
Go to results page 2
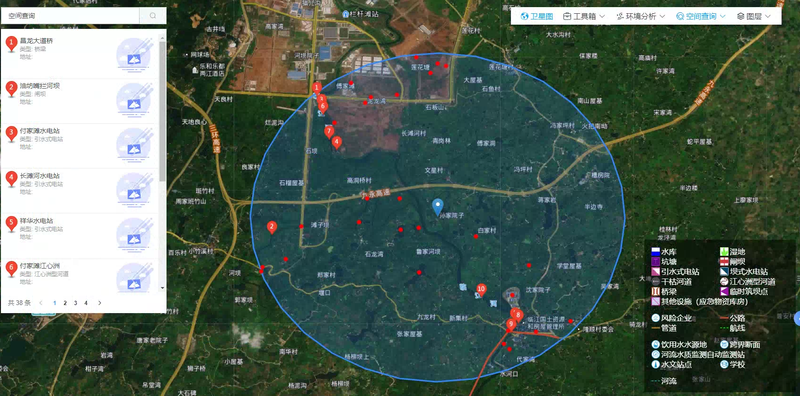coord(65,303)
